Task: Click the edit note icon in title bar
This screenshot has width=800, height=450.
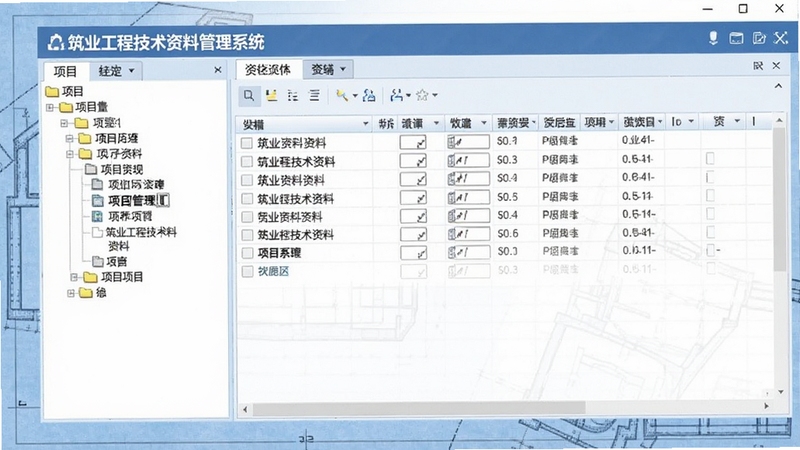Action: (x=759, y=38)
